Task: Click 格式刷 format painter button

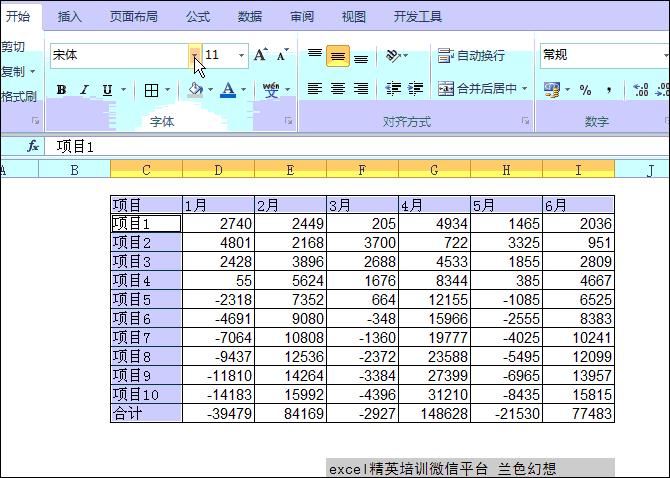Action: pyautogui.click(x=19, y=97)
